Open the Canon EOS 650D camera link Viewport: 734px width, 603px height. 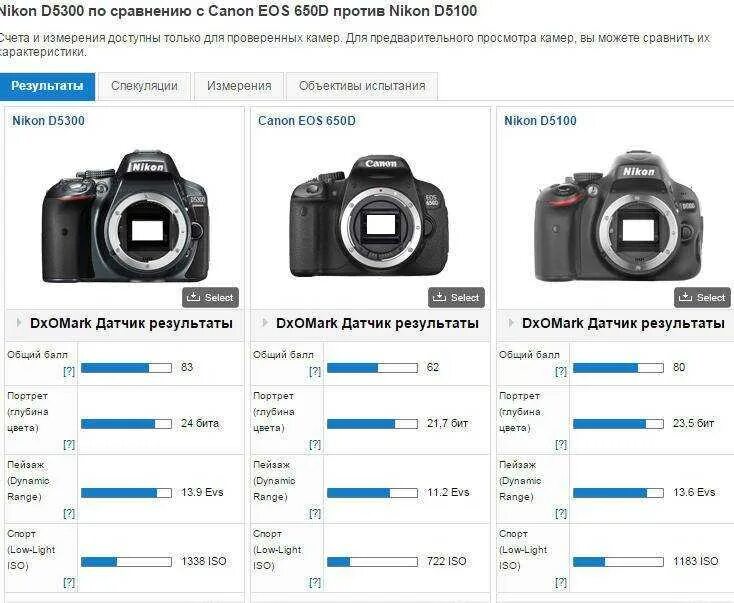(x=307, y=121)
